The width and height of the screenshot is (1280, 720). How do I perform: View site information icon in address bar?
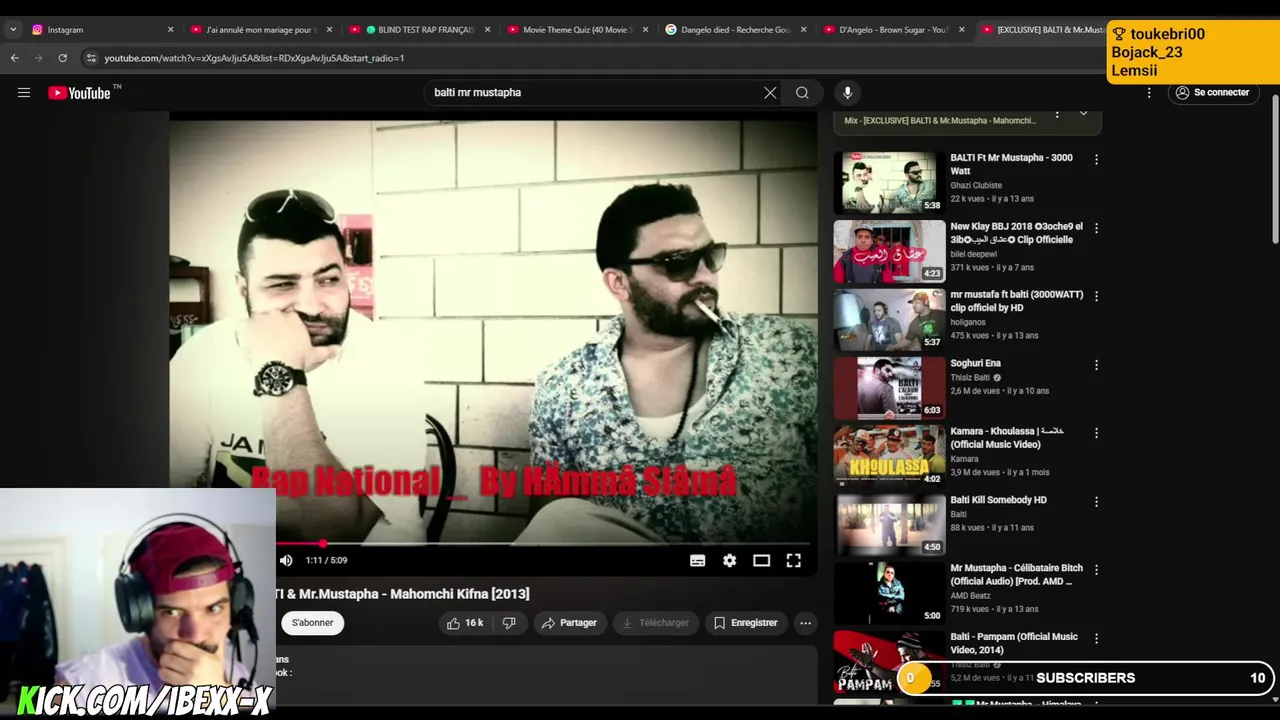[x=91, y=58]
